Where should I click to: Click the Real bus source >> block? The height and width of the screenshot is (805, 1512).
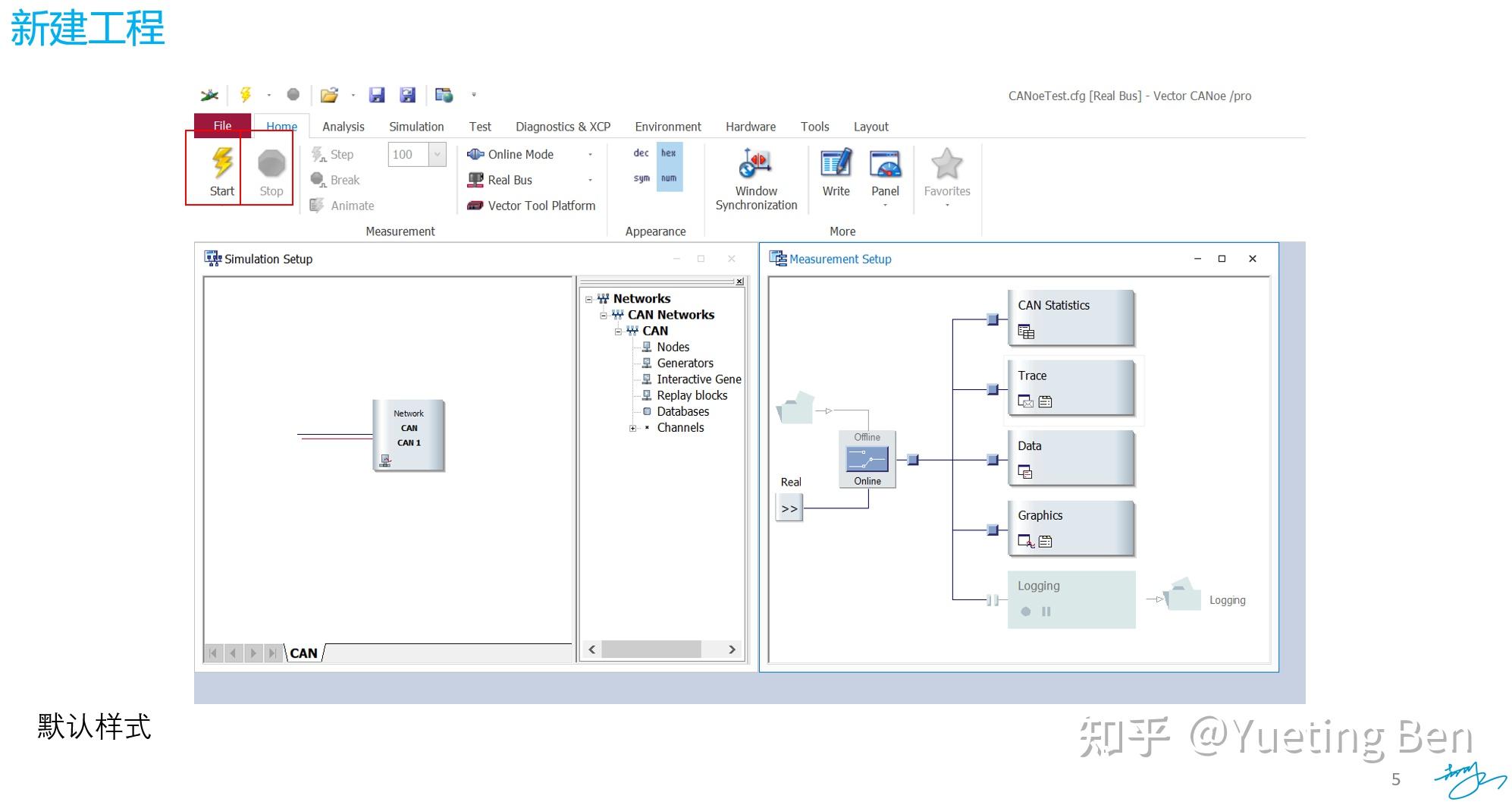[789, 508]
